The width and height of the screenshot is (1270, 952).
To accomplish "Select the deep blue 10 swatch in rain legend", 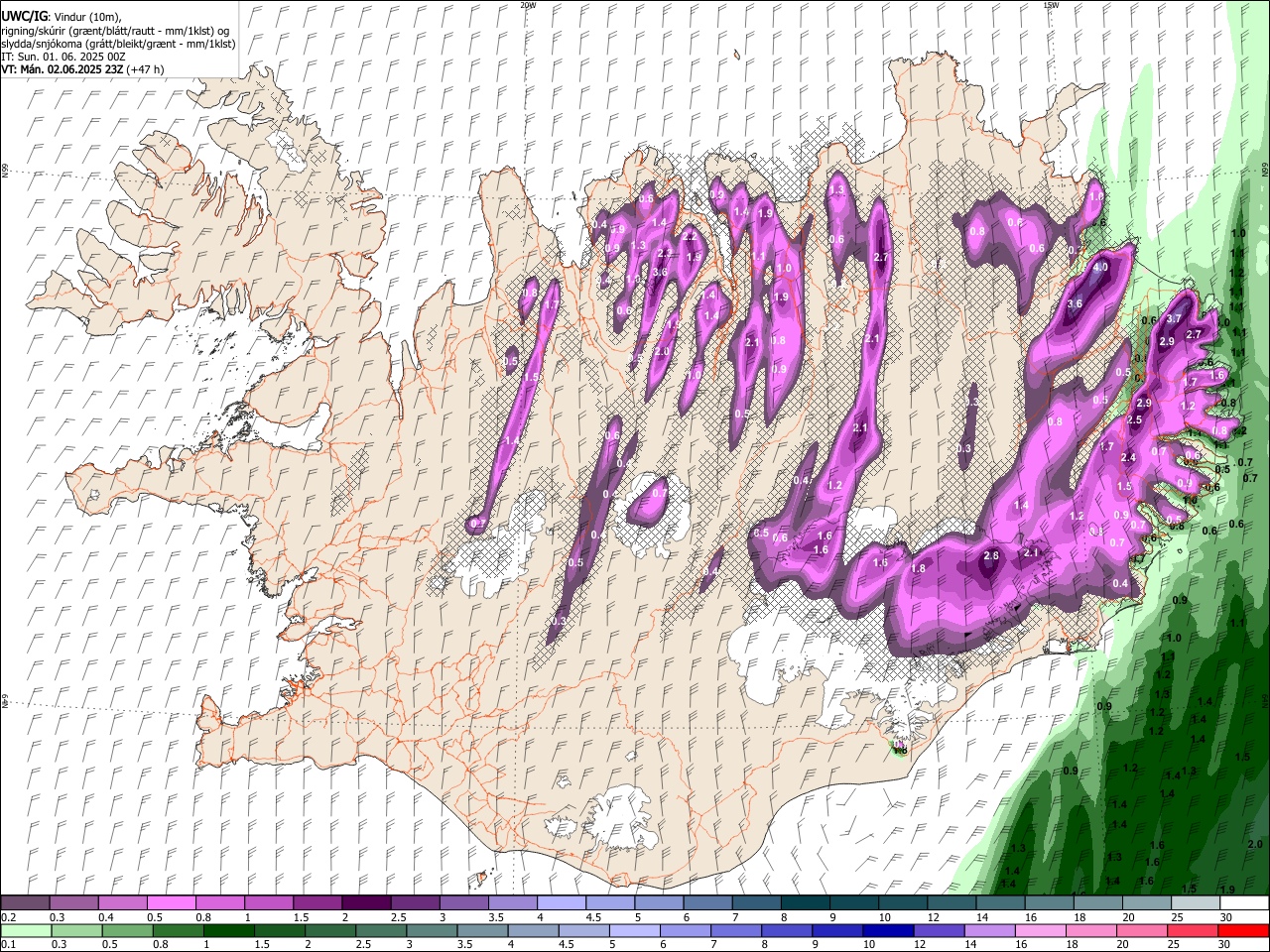I will [888, 930].
